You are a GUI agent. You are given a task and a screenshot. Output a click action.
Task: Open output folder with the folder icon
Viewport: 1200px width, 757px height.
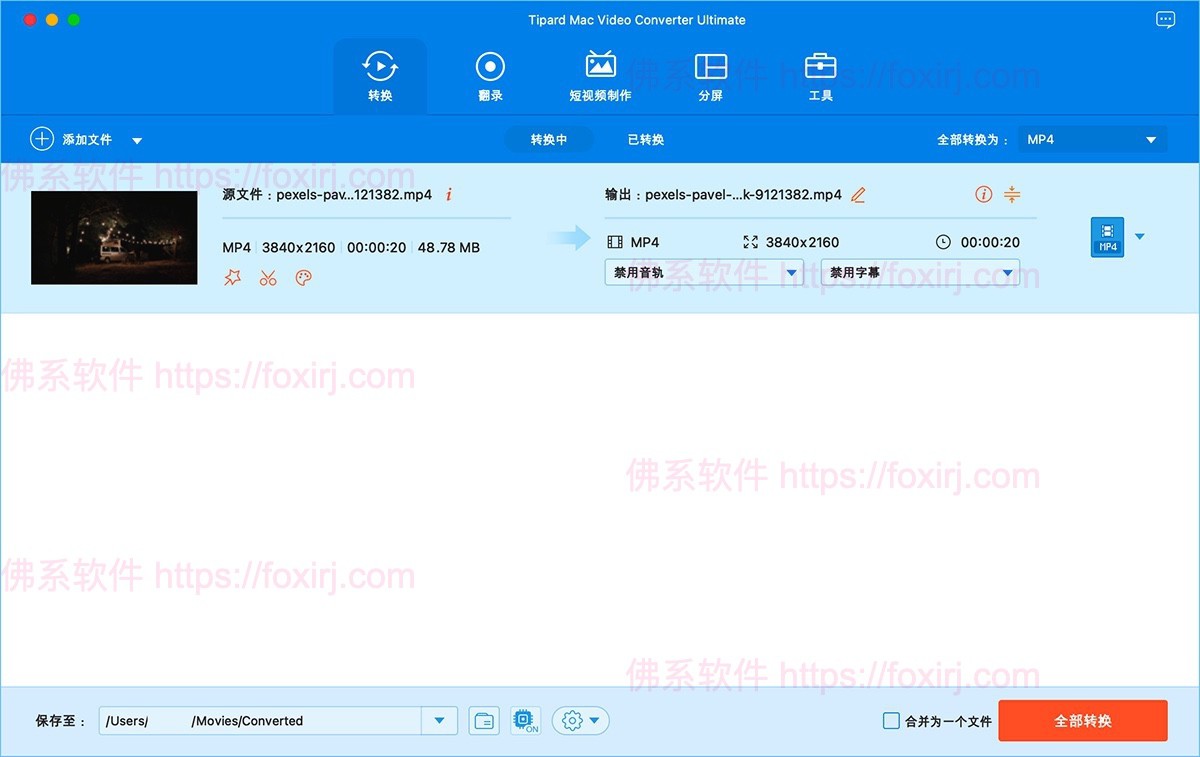click(x=483, y=720)
